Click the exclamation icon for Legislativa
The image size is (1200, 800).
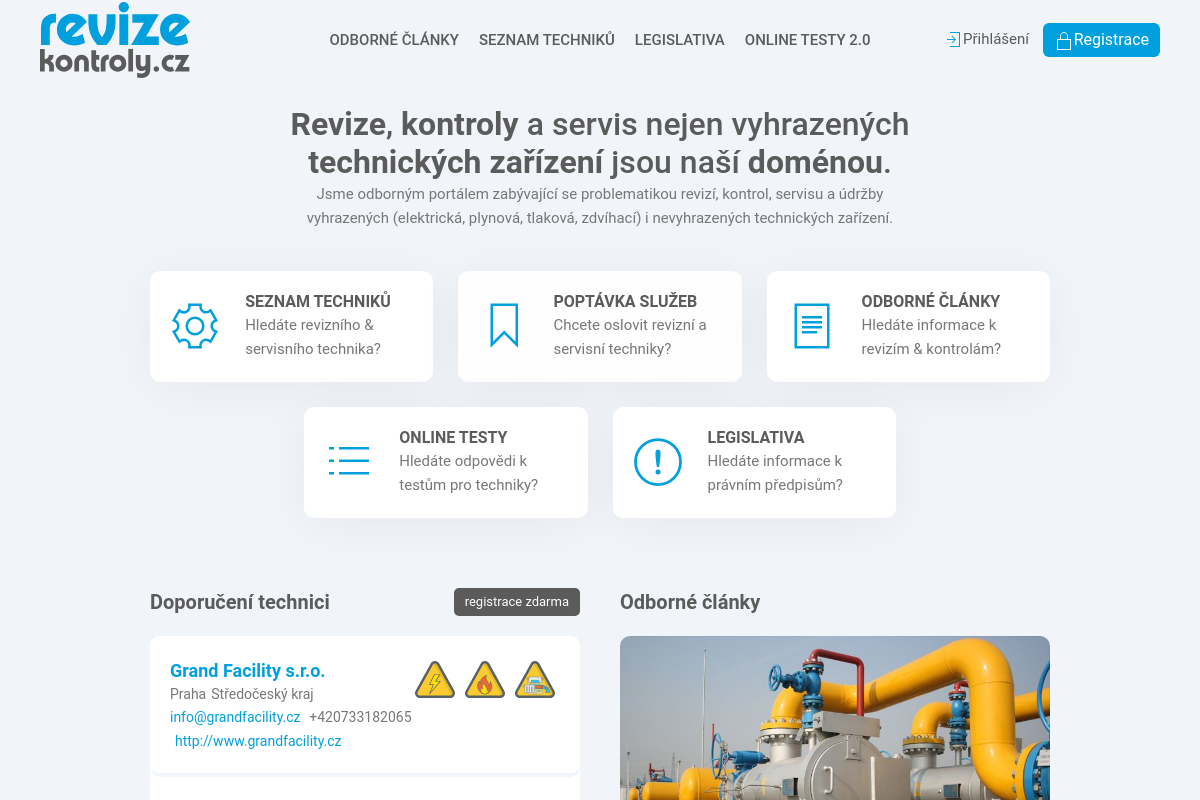coord(658,462)
